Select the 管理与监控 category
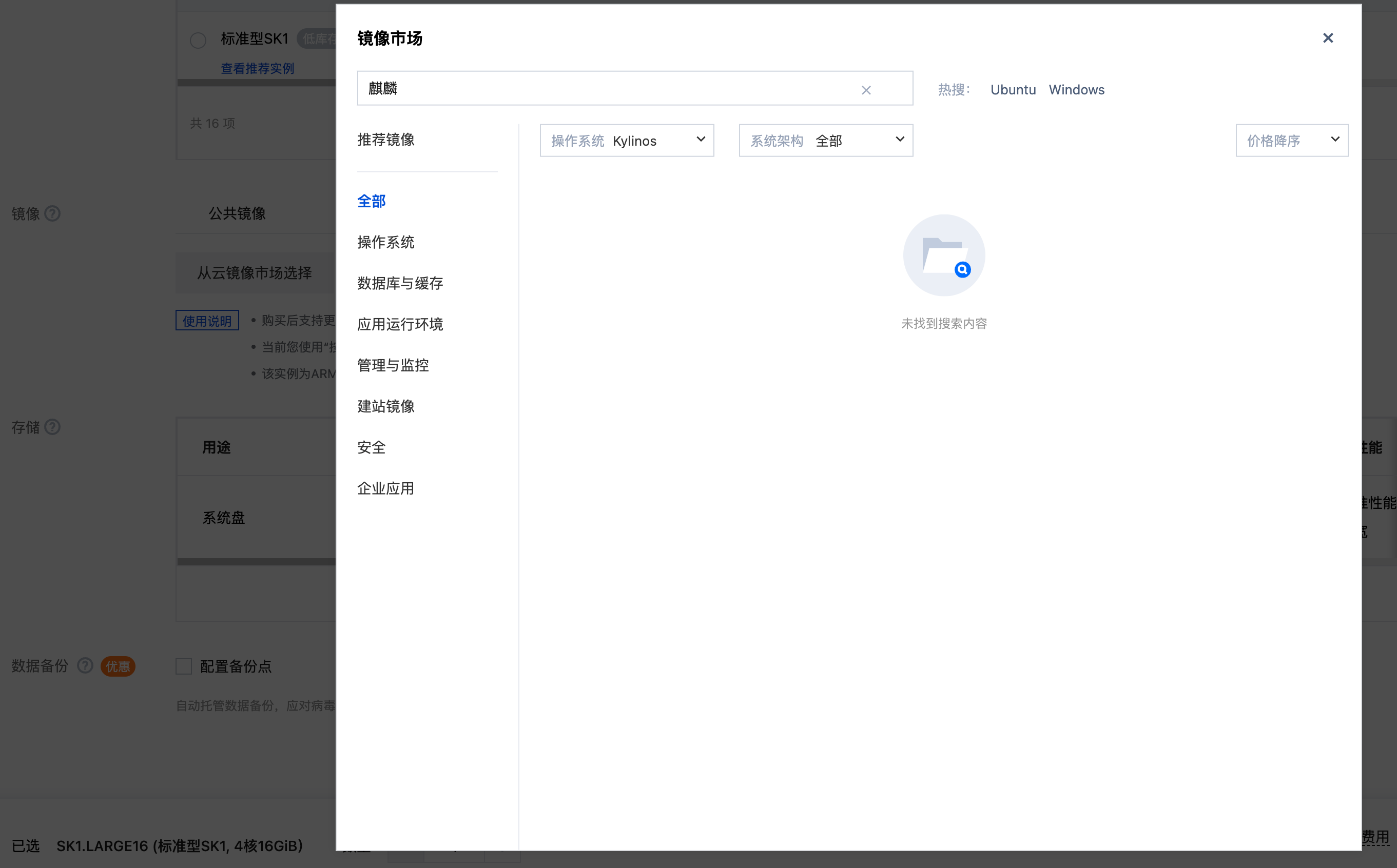 (x=393, y=365)
